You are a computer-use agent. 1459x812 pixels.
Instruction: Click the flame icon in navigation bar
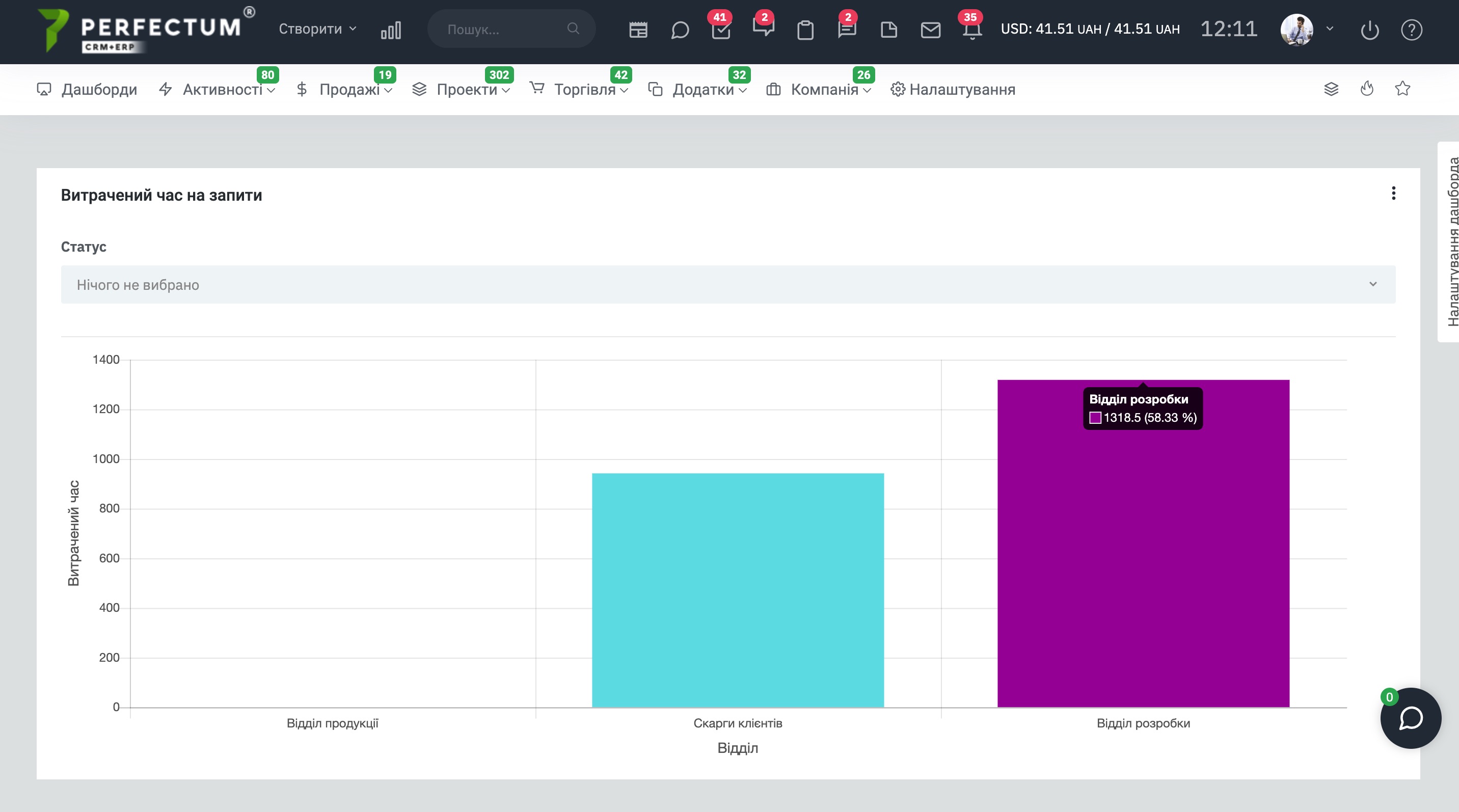[x=1367, y=89]
